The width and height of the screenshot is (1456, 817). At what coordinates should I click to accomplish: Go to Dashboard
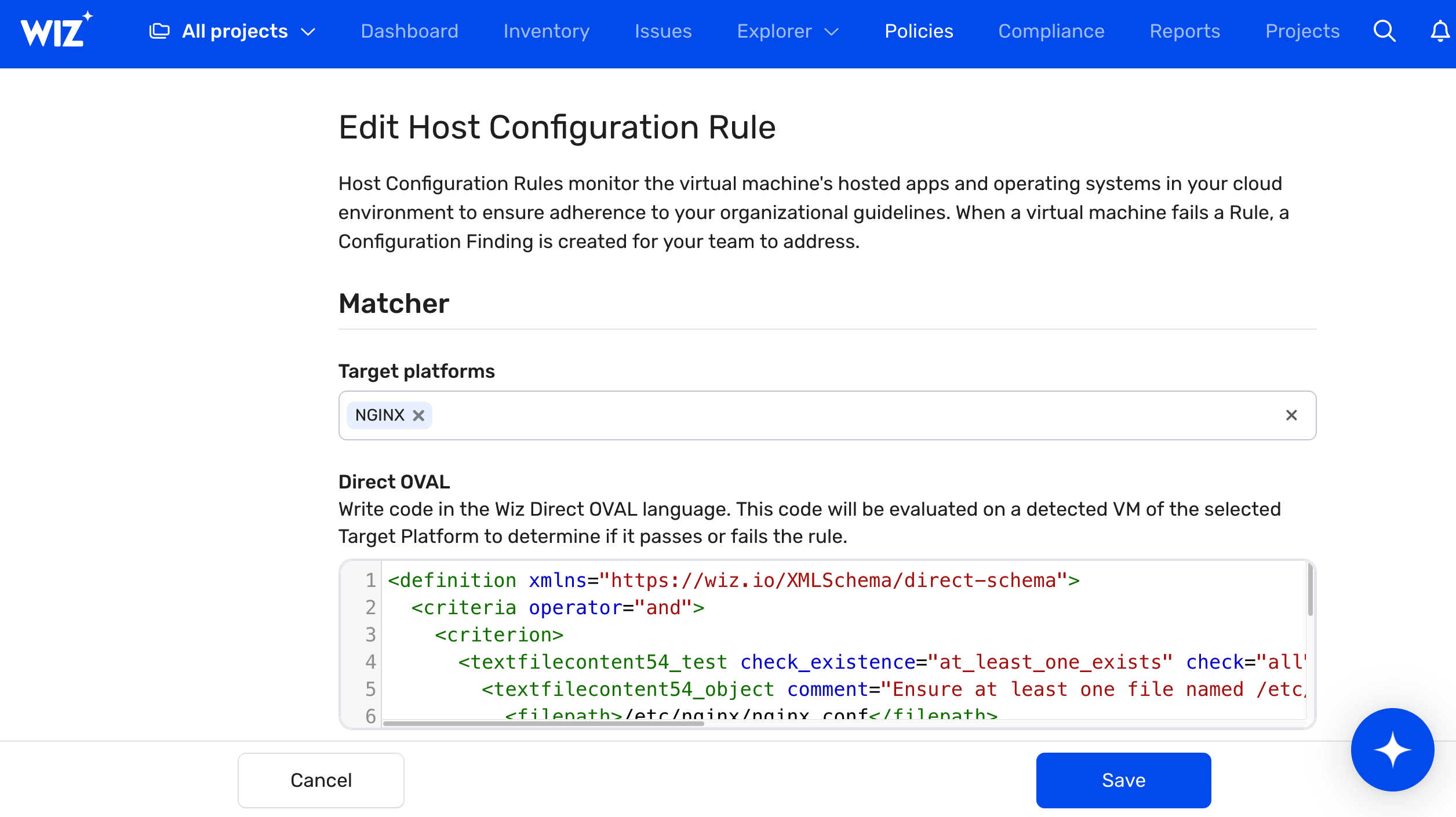(409, 31)
